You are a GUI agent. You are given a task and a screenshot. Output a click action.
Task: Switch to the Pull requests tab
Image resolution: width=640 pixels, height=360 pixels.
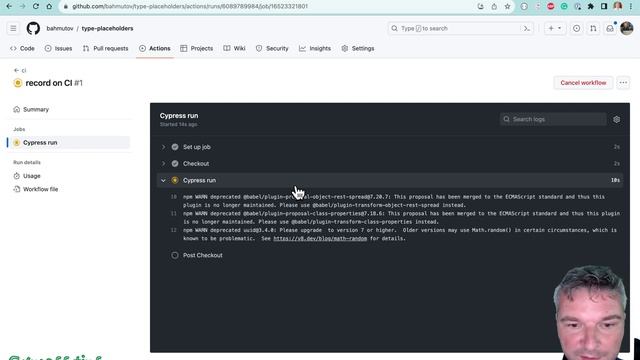[105, 48]
